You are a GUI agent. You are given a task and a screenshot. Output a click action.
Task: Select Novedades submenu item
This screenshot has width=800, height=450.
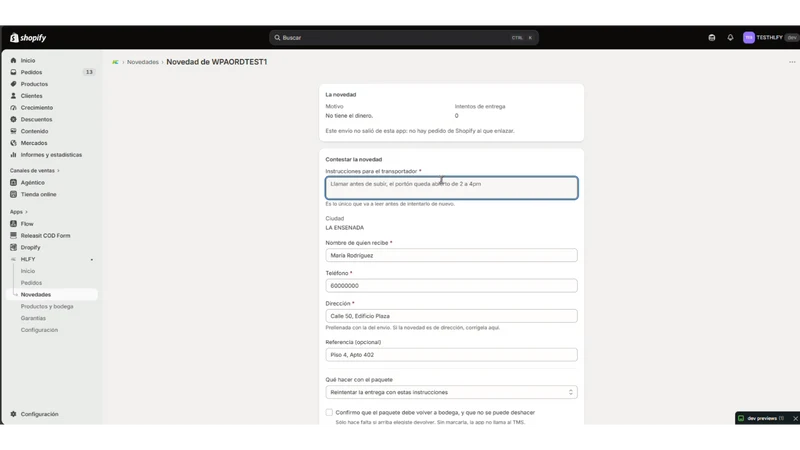36,294
